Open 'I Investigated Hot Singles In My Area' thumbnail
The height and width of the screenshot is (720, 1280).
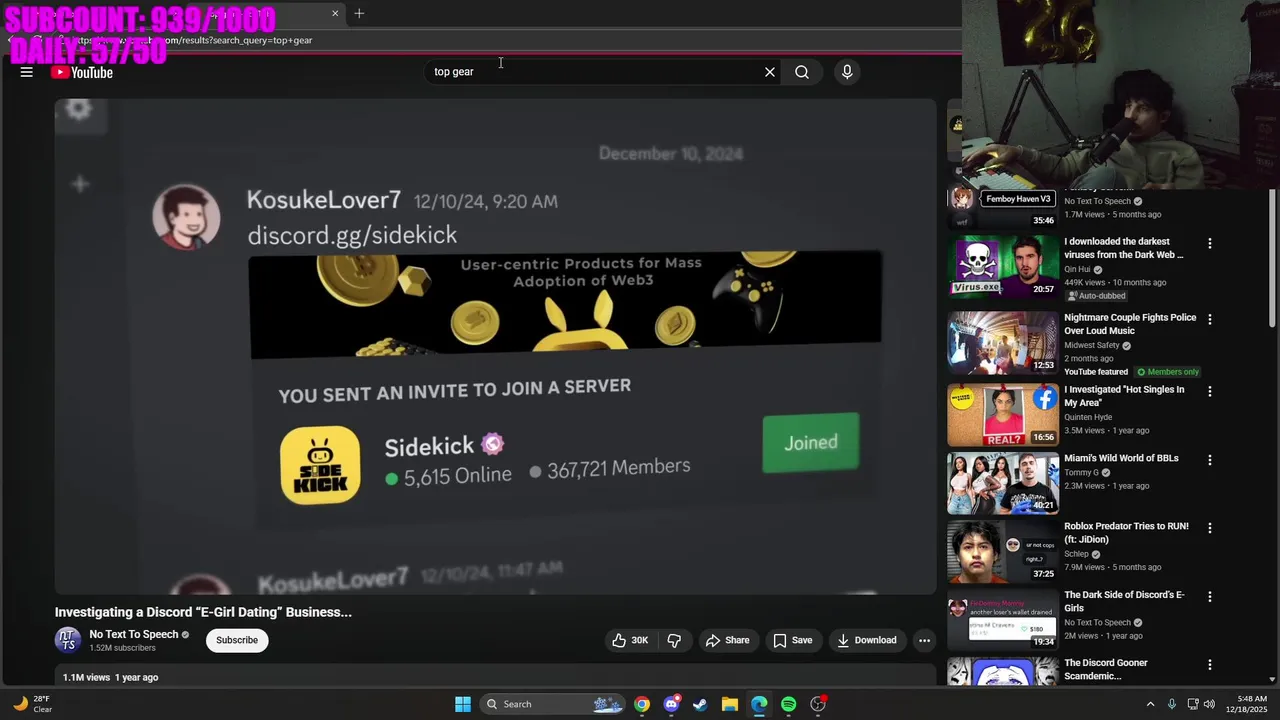pyautogui.click(x=1003, y=415)
